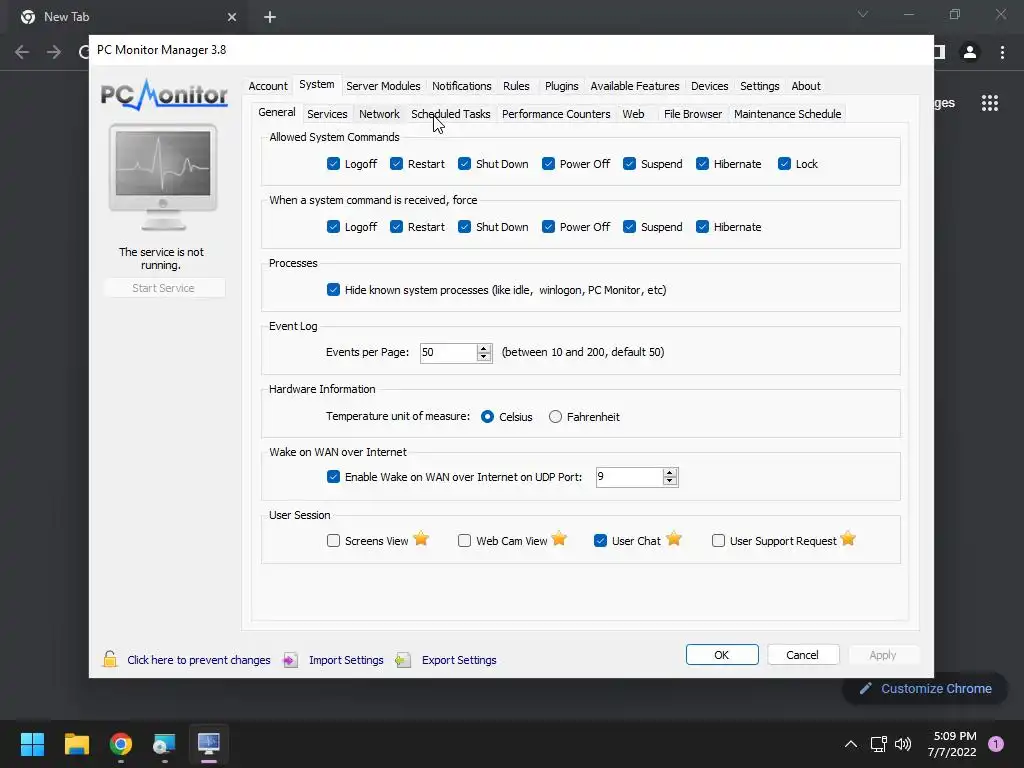
Task: Click the Export Settings icon
Action: (x=403, y=660)
